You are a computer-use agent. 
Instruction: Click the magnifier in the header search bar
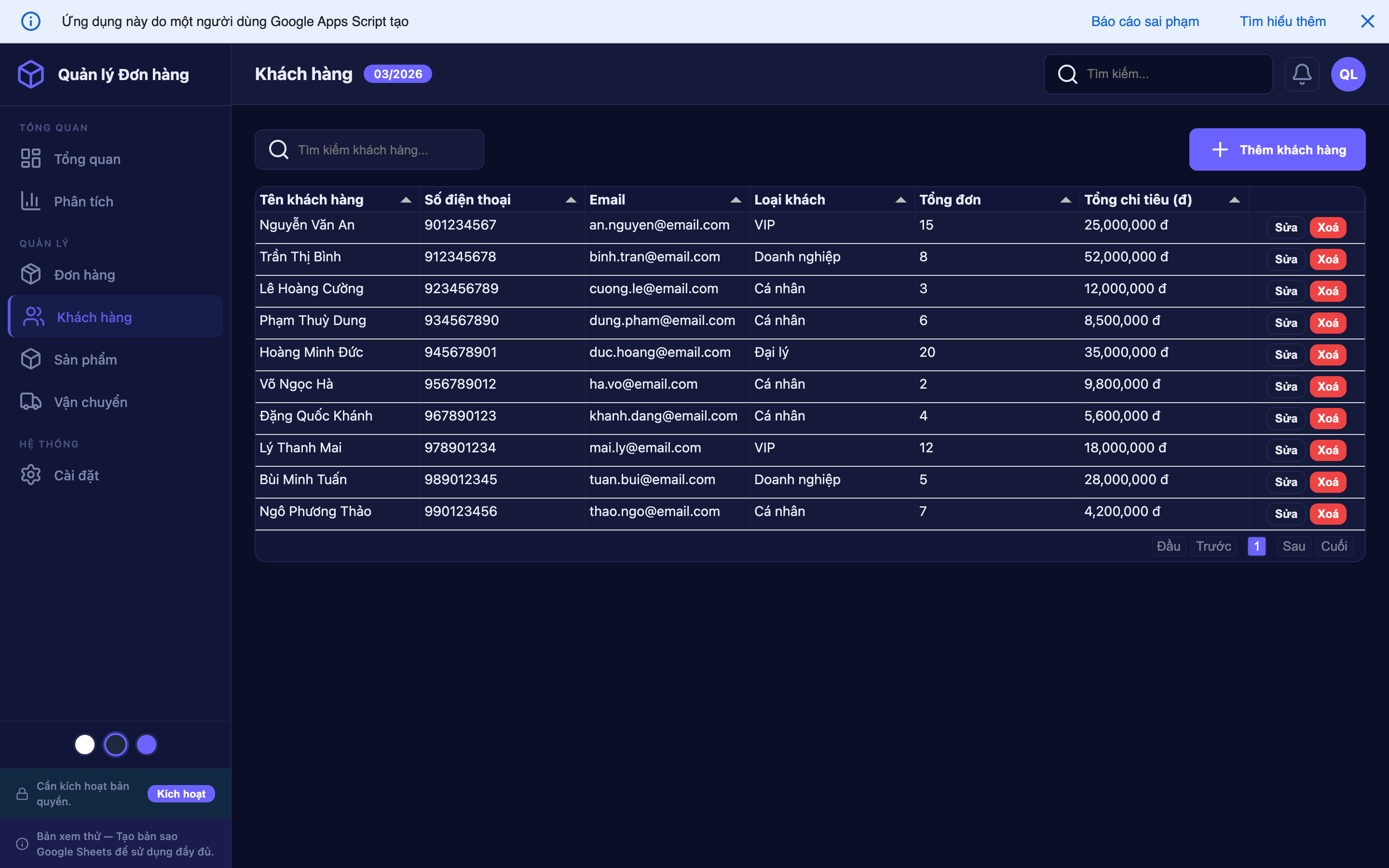click(1069, 74)
